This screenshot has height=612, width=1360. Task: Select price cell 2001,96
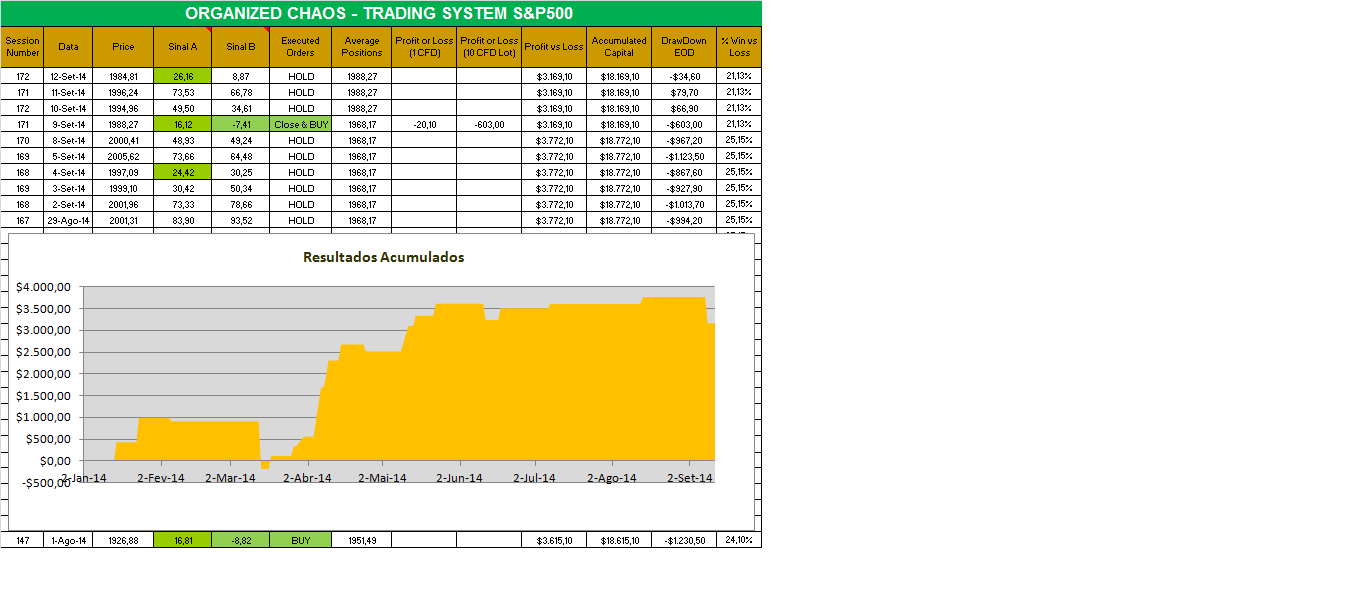pos(123,204)
